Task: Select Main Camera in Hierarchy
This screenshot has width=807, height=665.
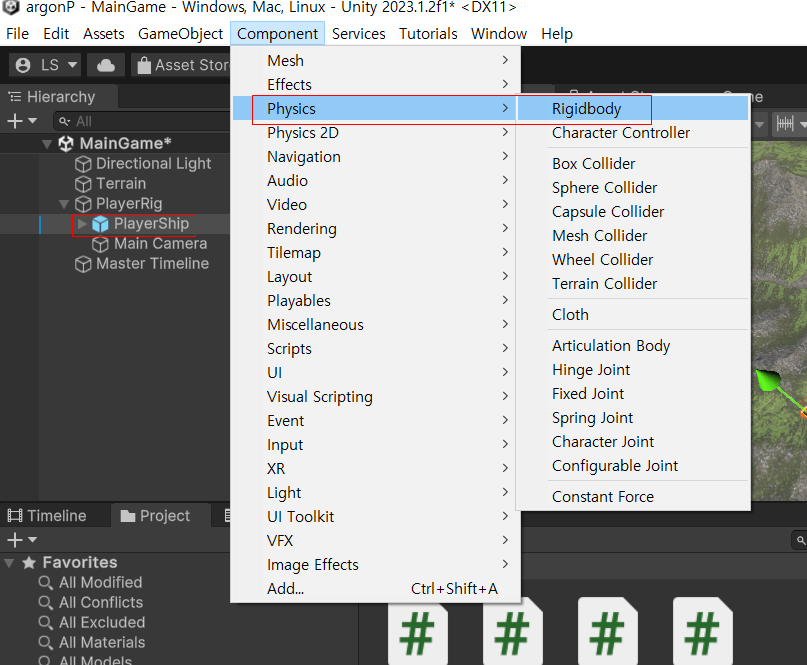Action: click(x=161, y=244)
